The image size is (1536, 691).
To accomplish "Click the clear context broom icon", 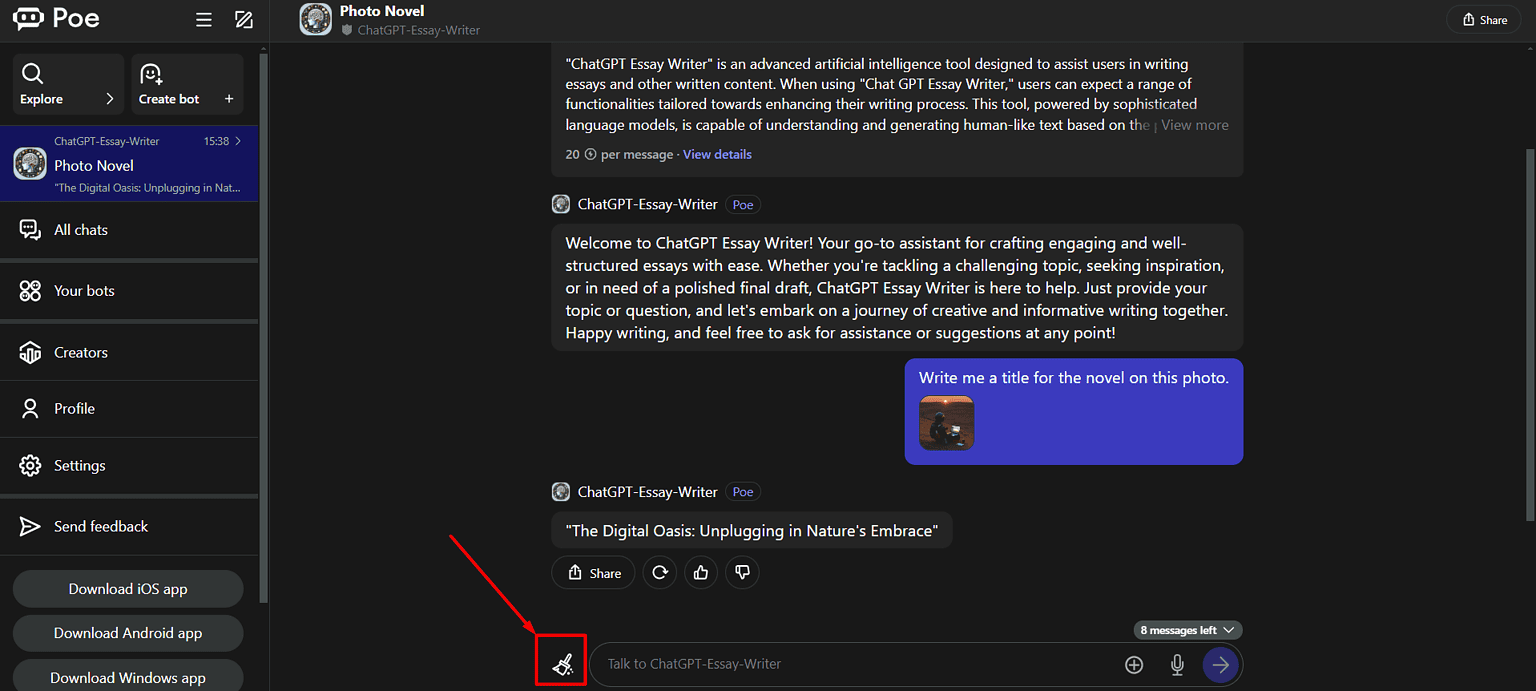I will pos(562,664).
